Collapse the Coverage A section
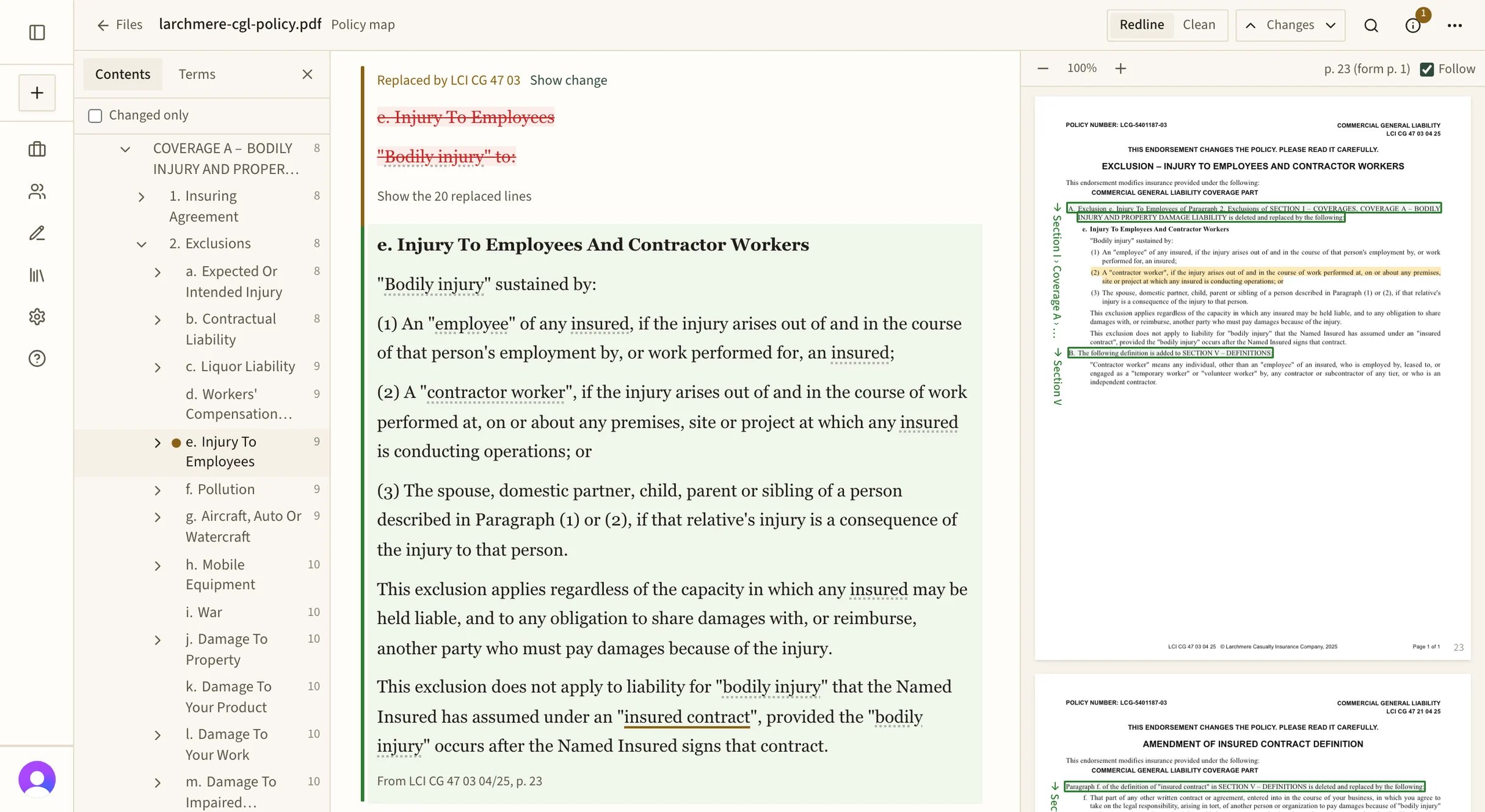The image size is (1485, 812). (x=125, y=149)
